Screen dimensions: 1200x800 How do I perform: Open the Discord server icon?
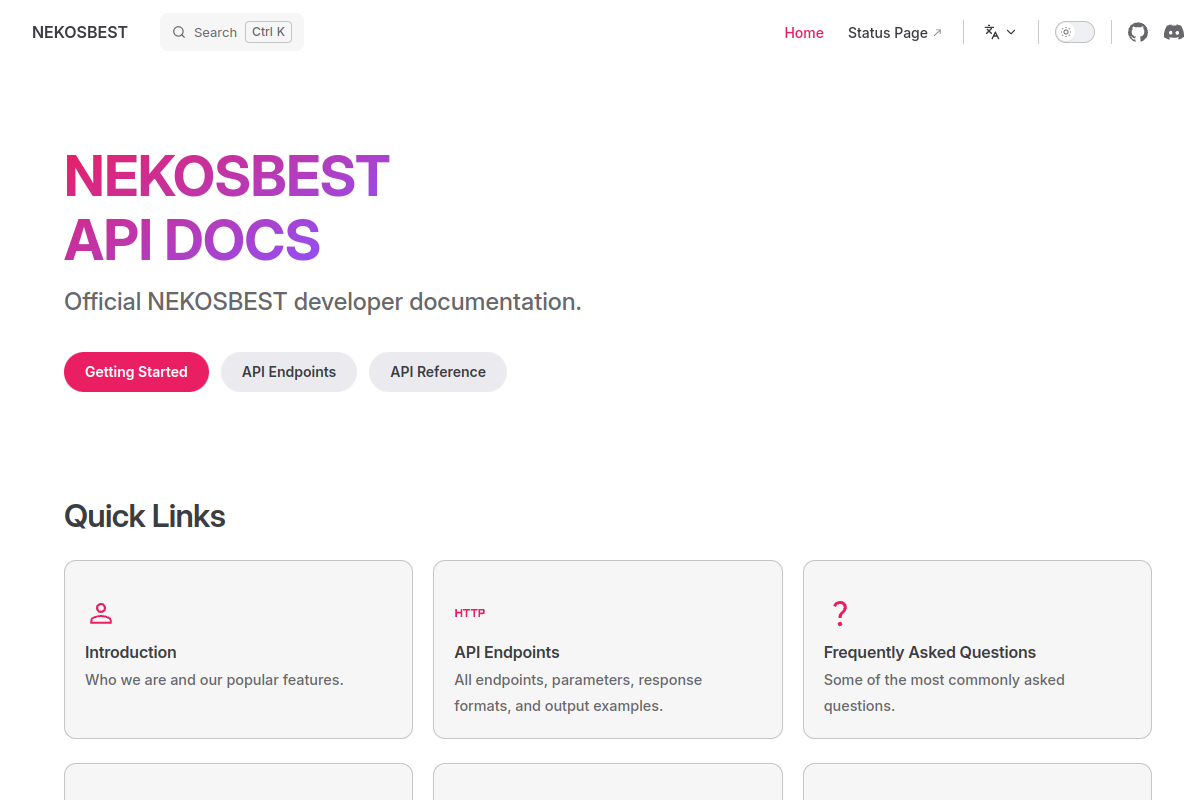tap(1174, 32)
